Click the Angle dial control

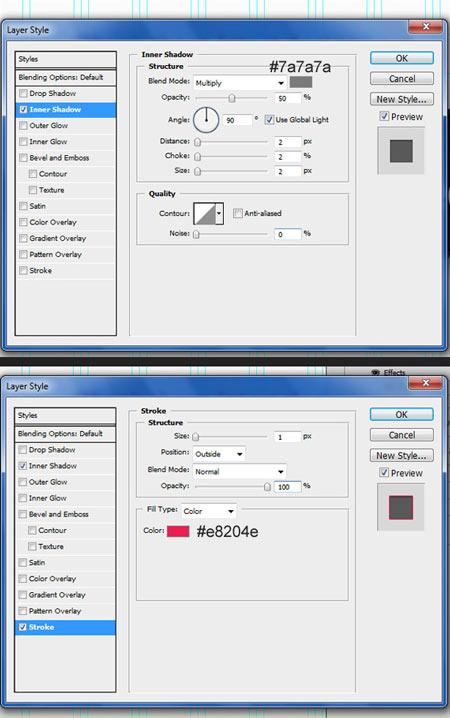(206, 120)
